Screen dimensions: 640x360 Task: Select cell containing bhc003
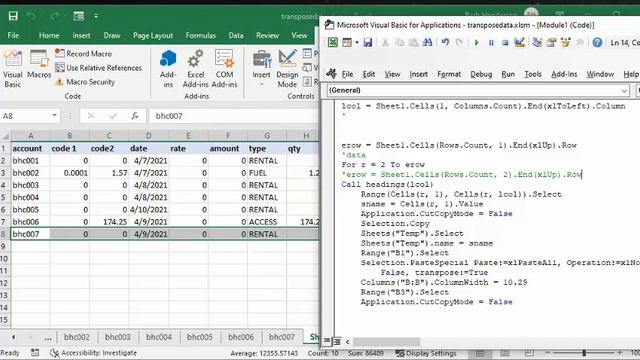coord(31,185)
